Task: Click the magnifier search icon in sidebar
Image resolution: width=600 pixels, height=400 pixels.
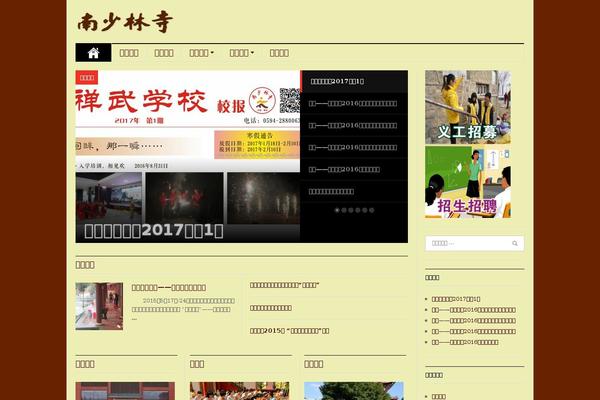Action: coord(515,243)
